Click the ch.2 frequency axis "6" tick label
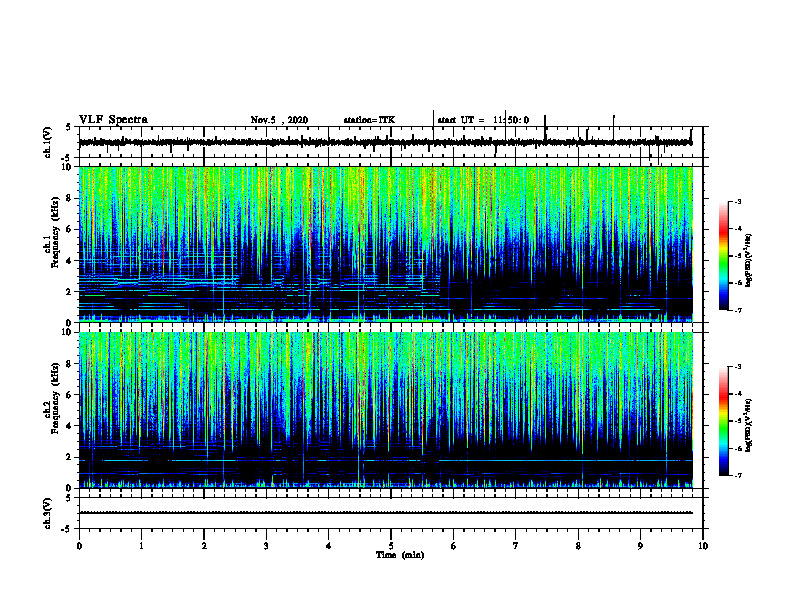The image size is (792, 612). (70, 395)
